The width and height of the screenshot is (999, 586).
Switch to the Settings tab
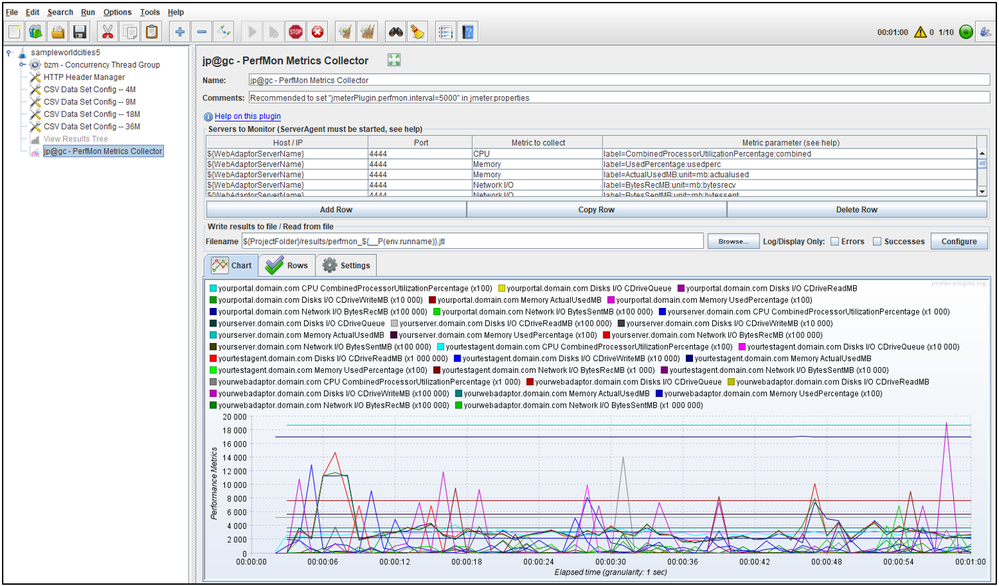346,266
